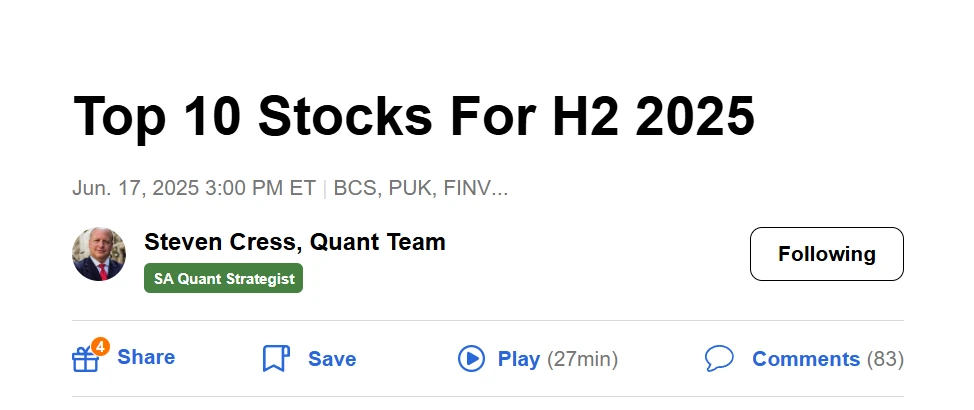974x410 pixels.
Task: Click the (27min) audio duration
Action: pyautogui.click(x=582, y=359)
